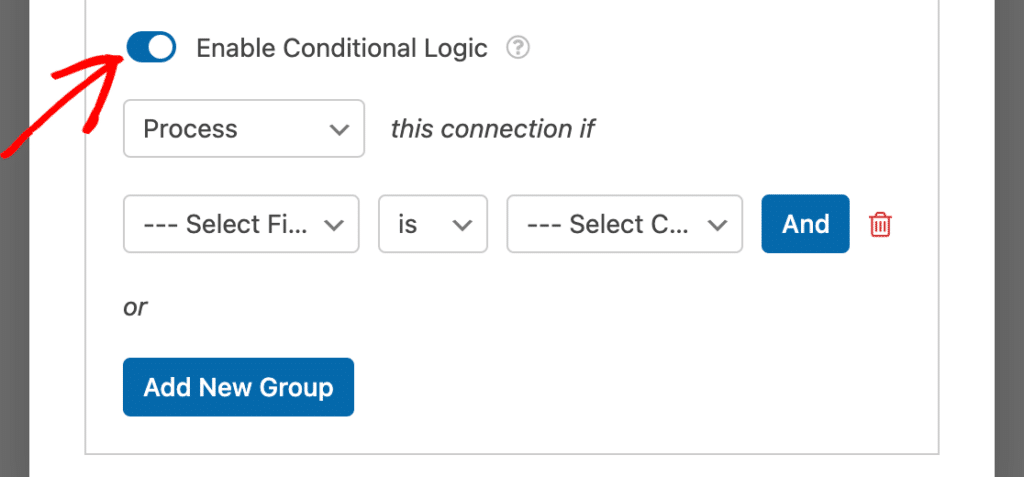Click the blue And button
The height and width of the screenshot is (477, 1024).
click(x=805, y=224)
